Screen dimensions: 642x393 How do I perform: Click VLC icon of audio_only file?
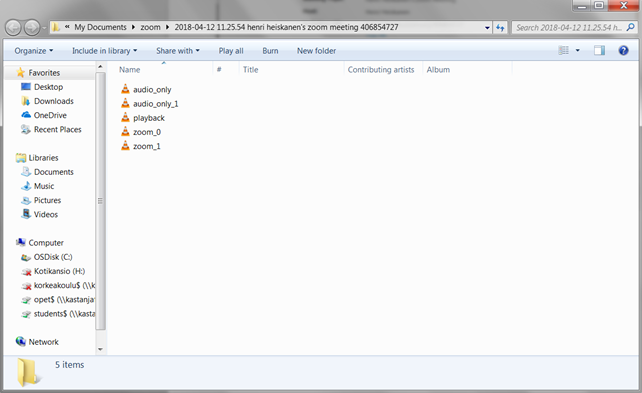coord(125,89)
